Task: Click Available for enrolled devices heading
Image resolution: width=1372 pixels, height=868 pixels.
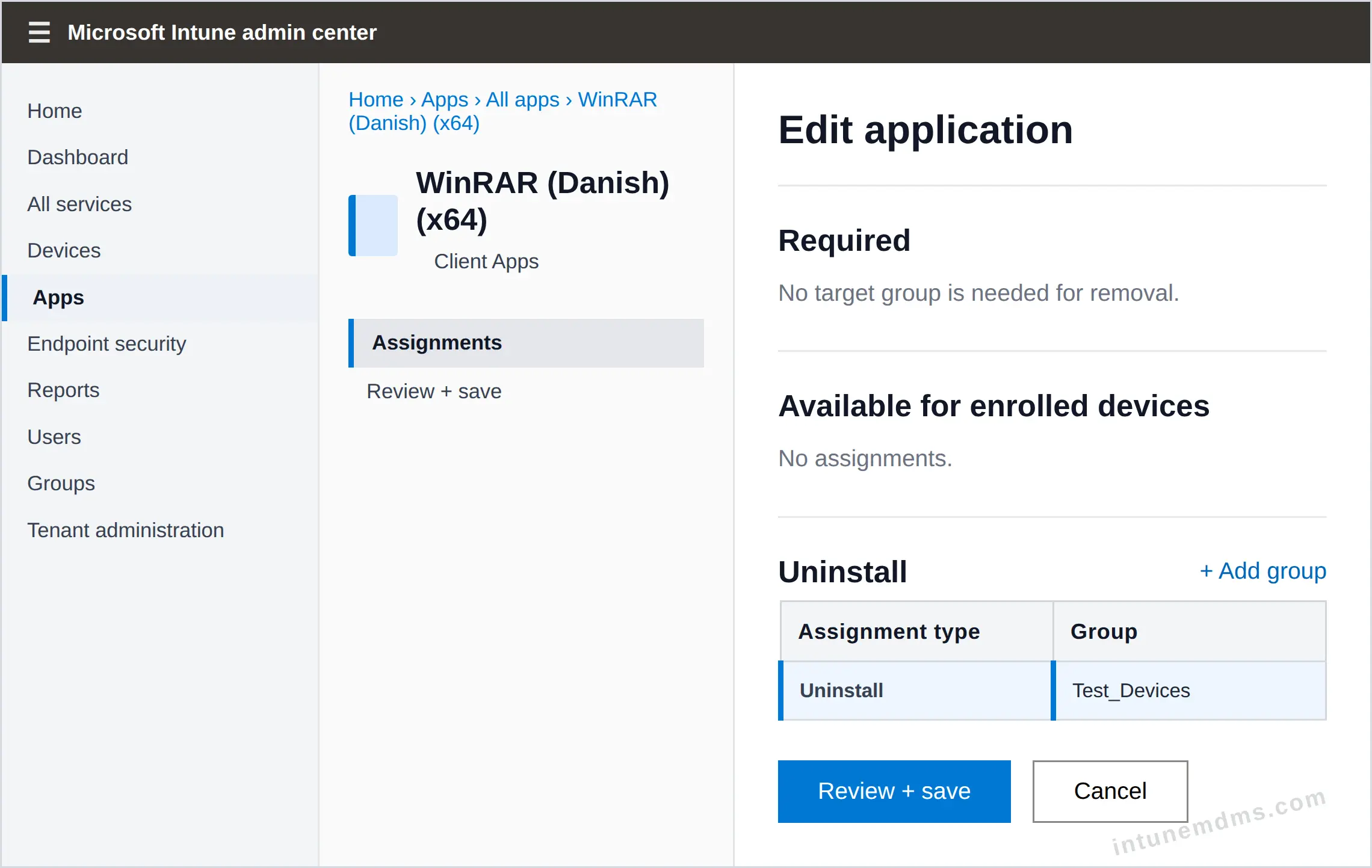Action: point(993,406)
